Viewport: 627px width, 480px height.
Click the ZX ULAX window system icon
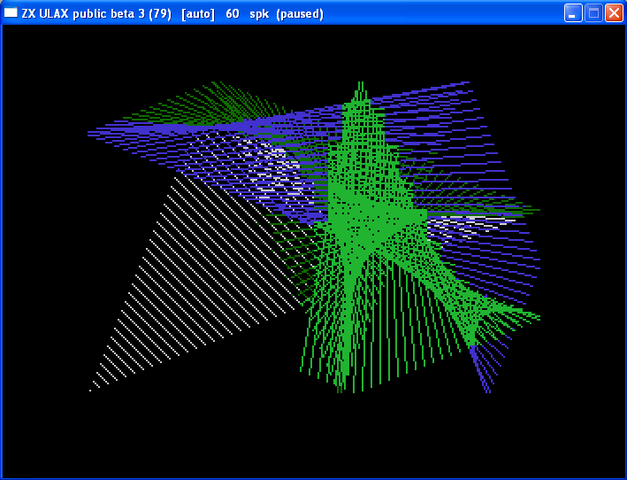click(x=11, y=13)
